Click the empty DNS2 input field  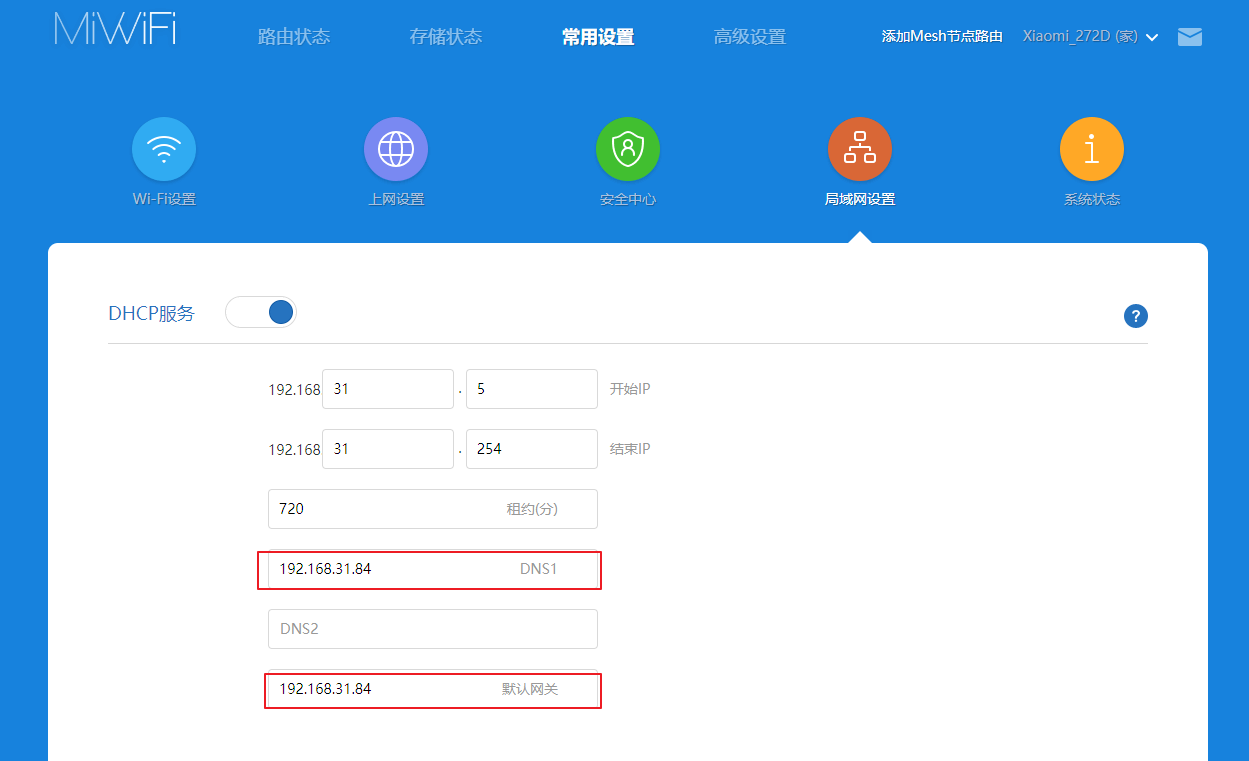(x=432, y=629)
